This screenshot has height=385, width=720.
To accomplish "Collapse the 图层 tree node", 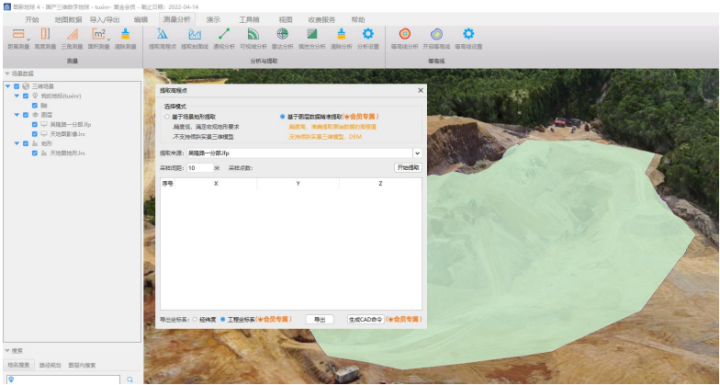I will tap(17, 115).
